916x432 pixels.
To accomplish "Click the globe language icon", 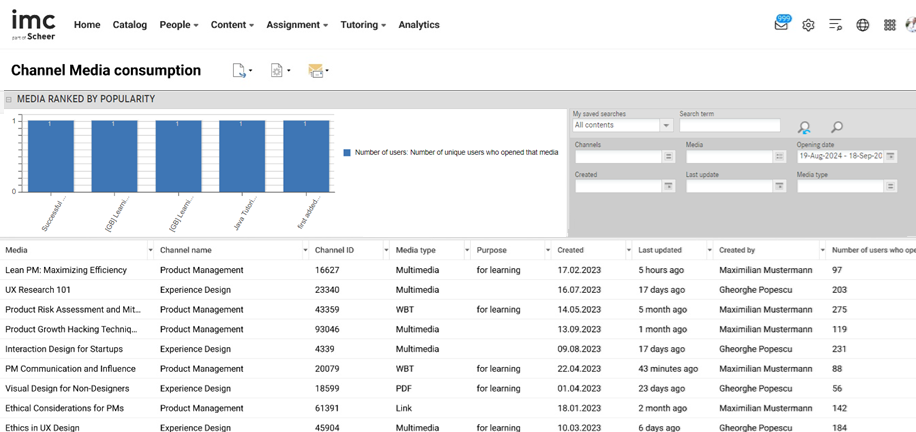I will click(862, 25).
